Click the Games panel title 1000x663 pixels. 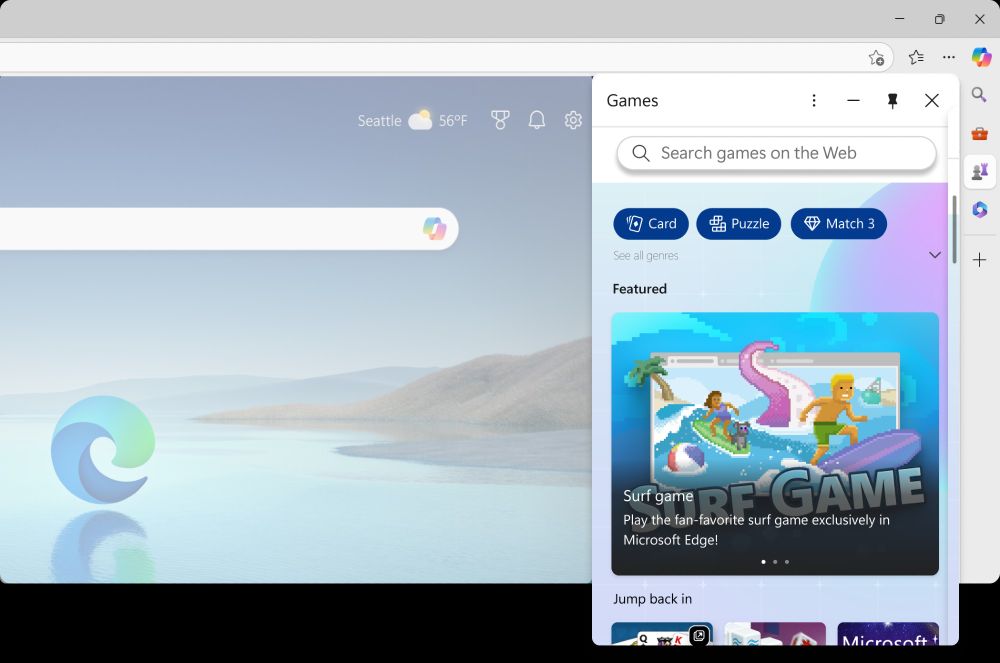(632, 101)
